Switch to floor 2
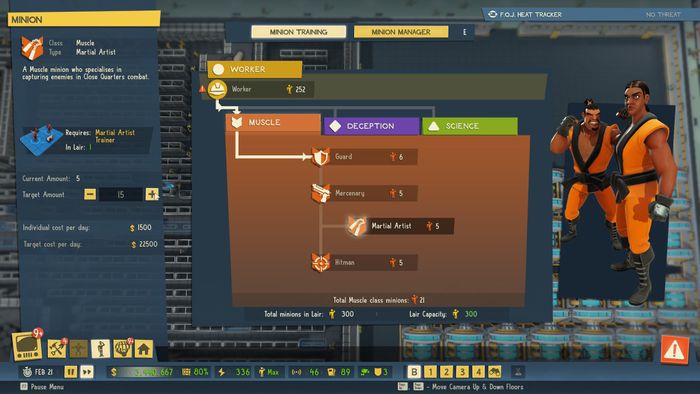This screenshot has width=700, height=394. (x=446, y=372)
